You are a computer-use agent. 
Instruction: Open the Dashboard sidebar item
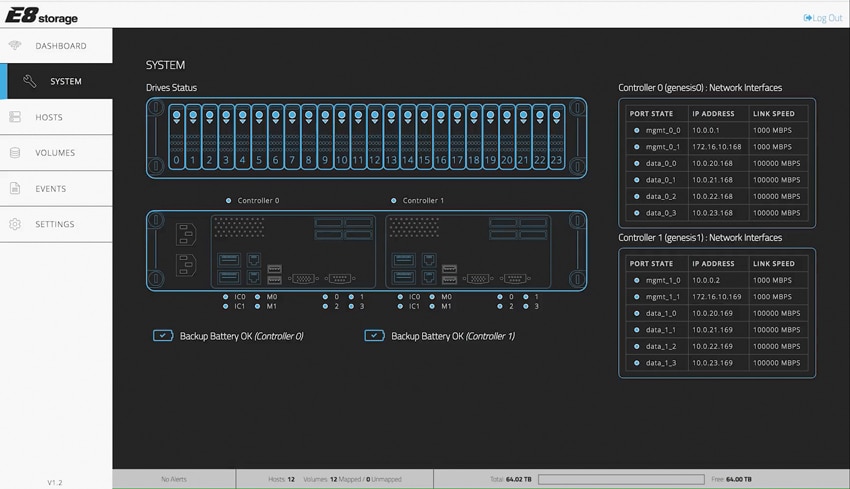click(x=56, y=46)
